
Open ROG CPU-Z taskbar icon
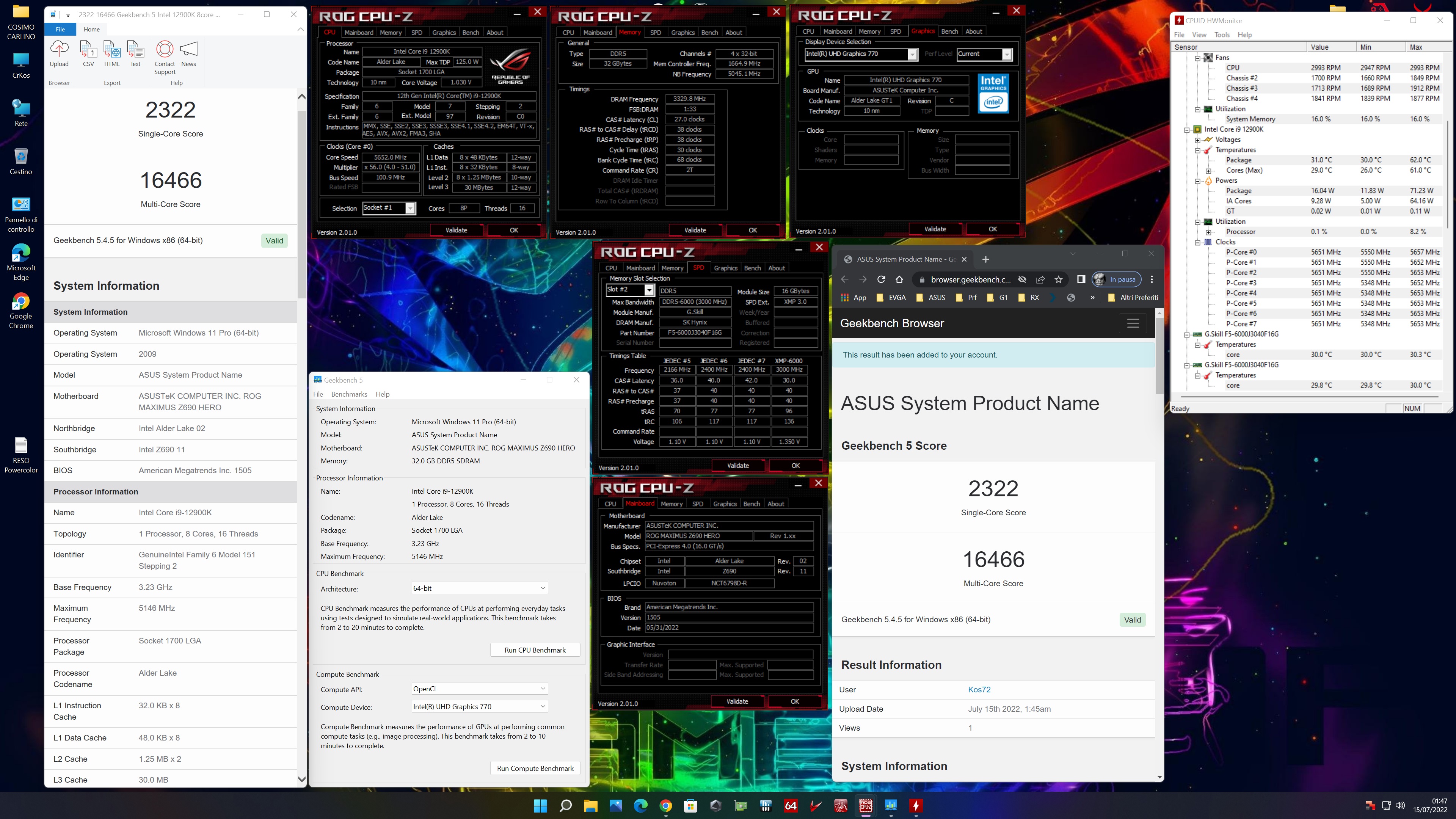tap(865, 805)
